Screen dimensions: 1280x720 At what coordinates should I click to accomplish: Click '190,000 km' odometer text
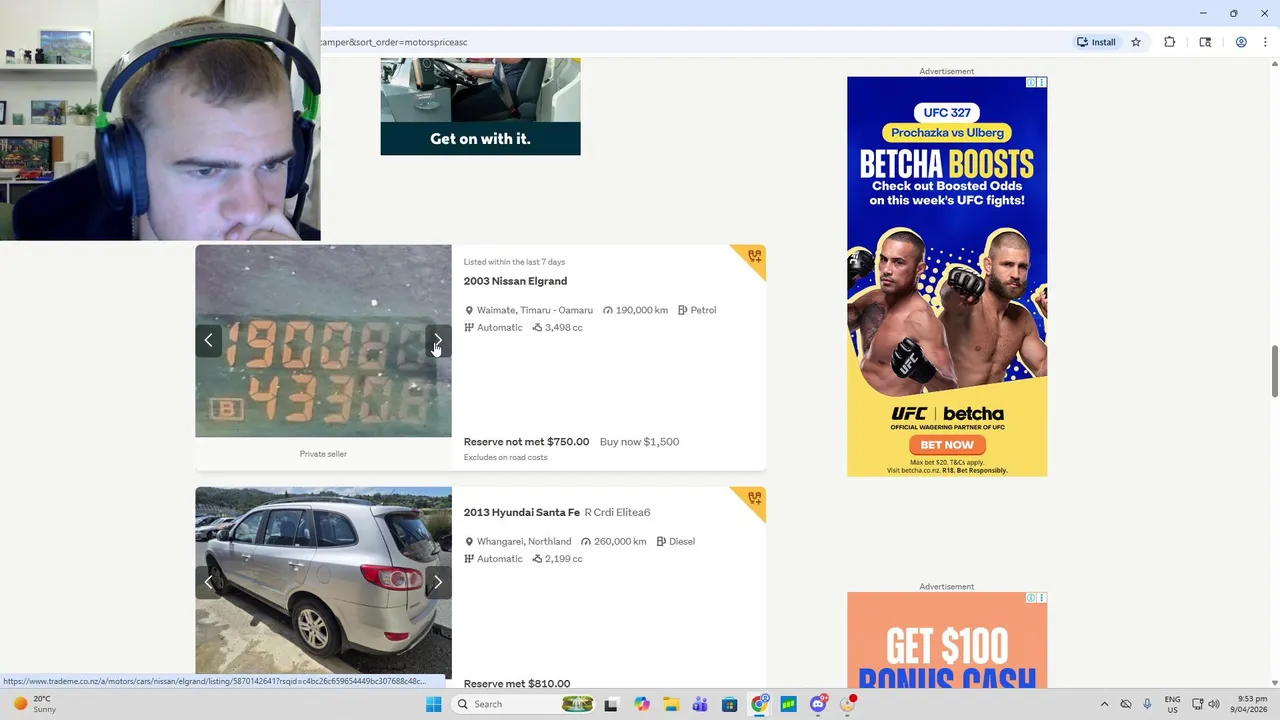(642, 310)
